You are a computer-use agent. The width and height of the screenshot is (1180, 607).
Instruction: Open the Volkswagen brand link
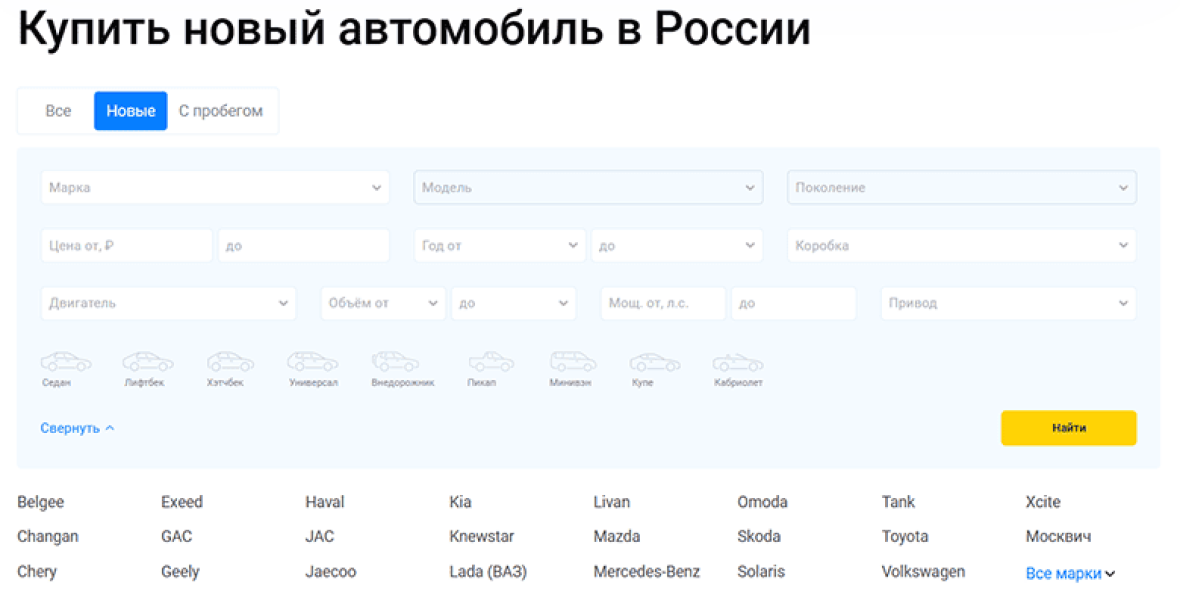923,572
